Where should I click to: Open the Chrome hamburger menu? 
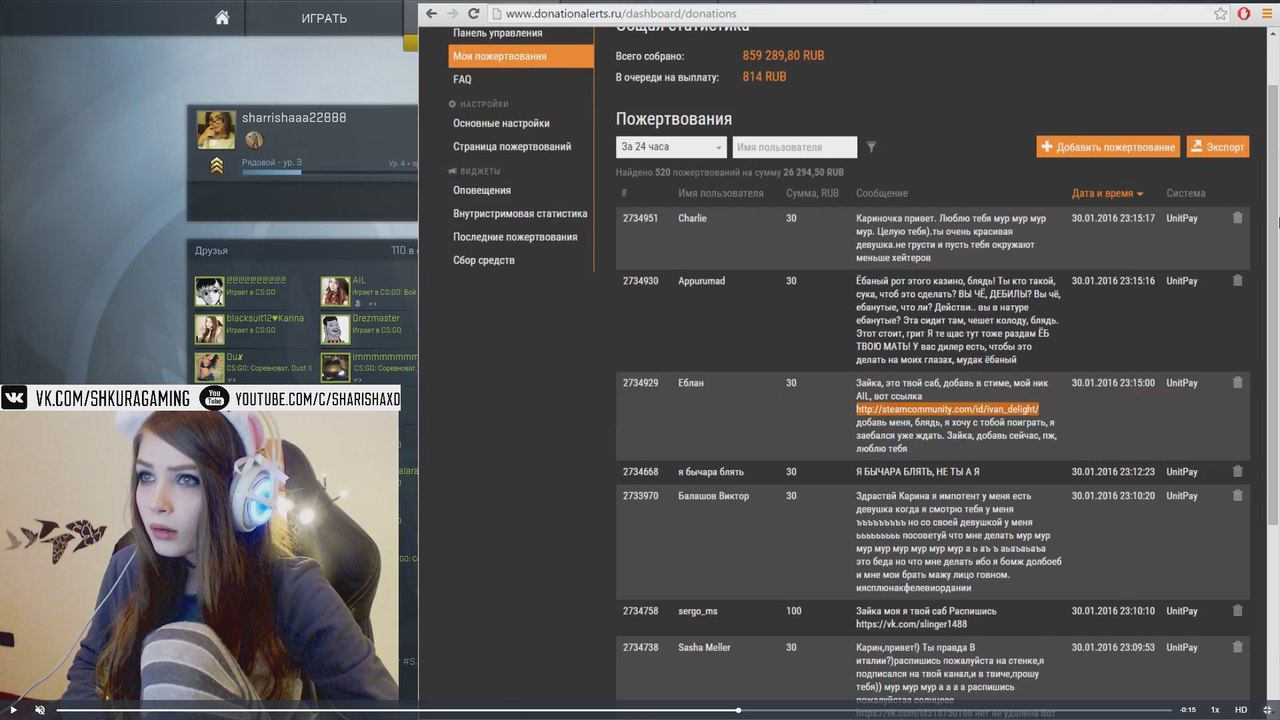pyautogui.click(x=1266, y=13)
